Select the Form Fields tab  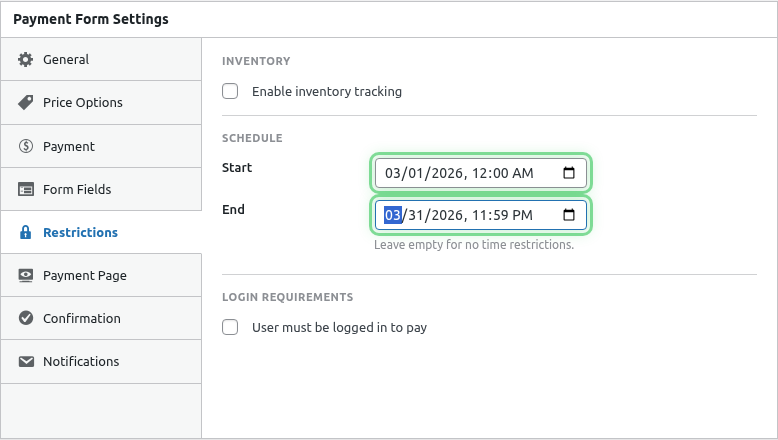point(77,189)
